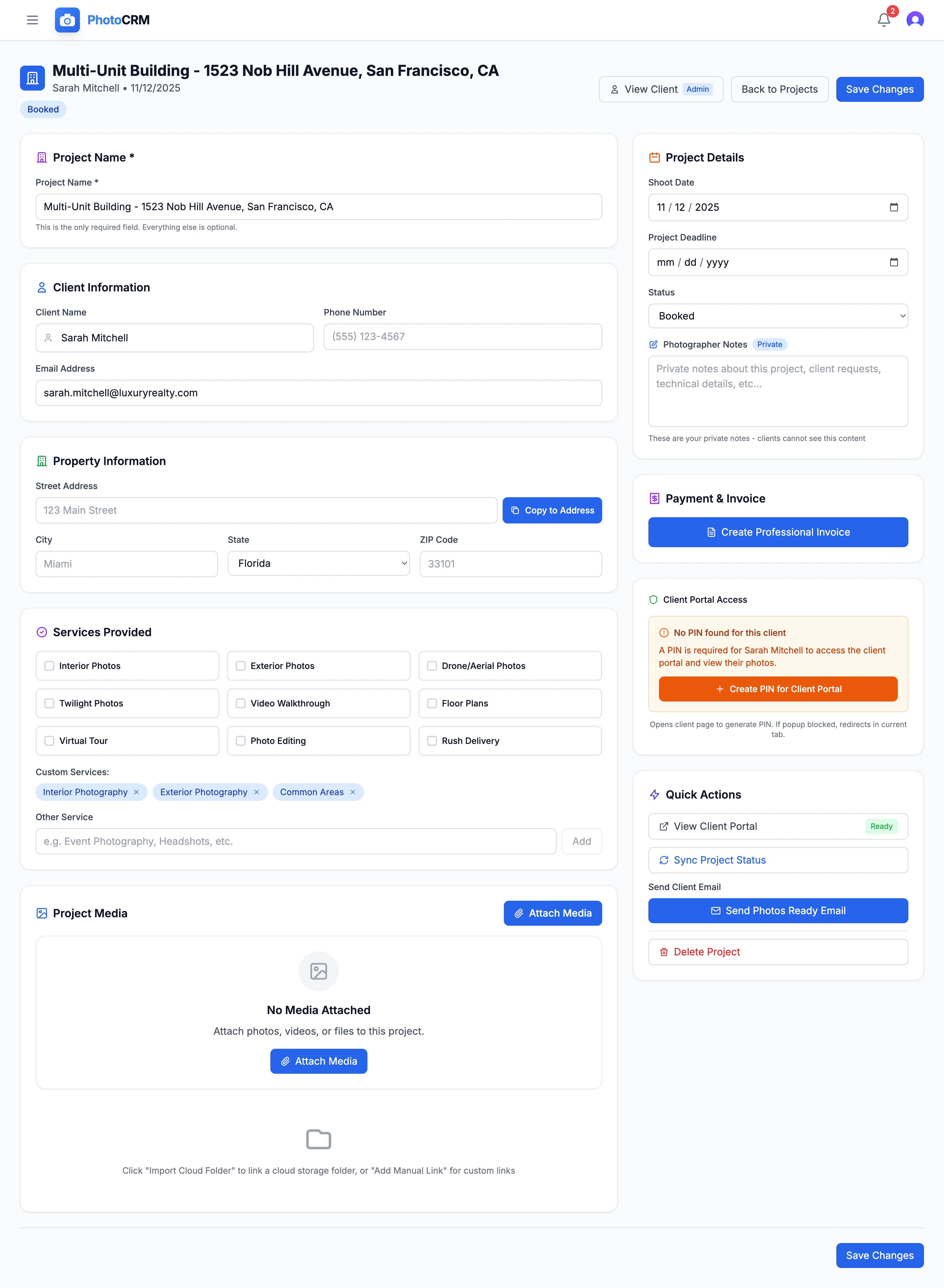944x1288 pixels.
Task: Click the Client Portal Access shield icon
Action: click(653, 600)
